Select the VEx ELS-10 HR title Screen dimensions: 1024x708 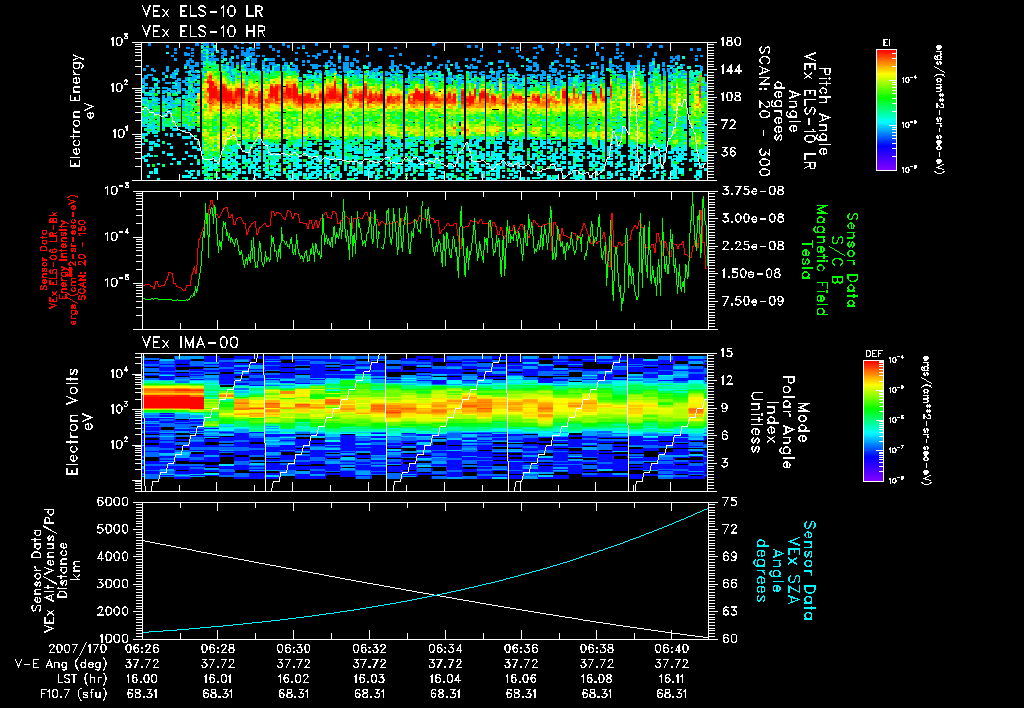click(204, 31)
